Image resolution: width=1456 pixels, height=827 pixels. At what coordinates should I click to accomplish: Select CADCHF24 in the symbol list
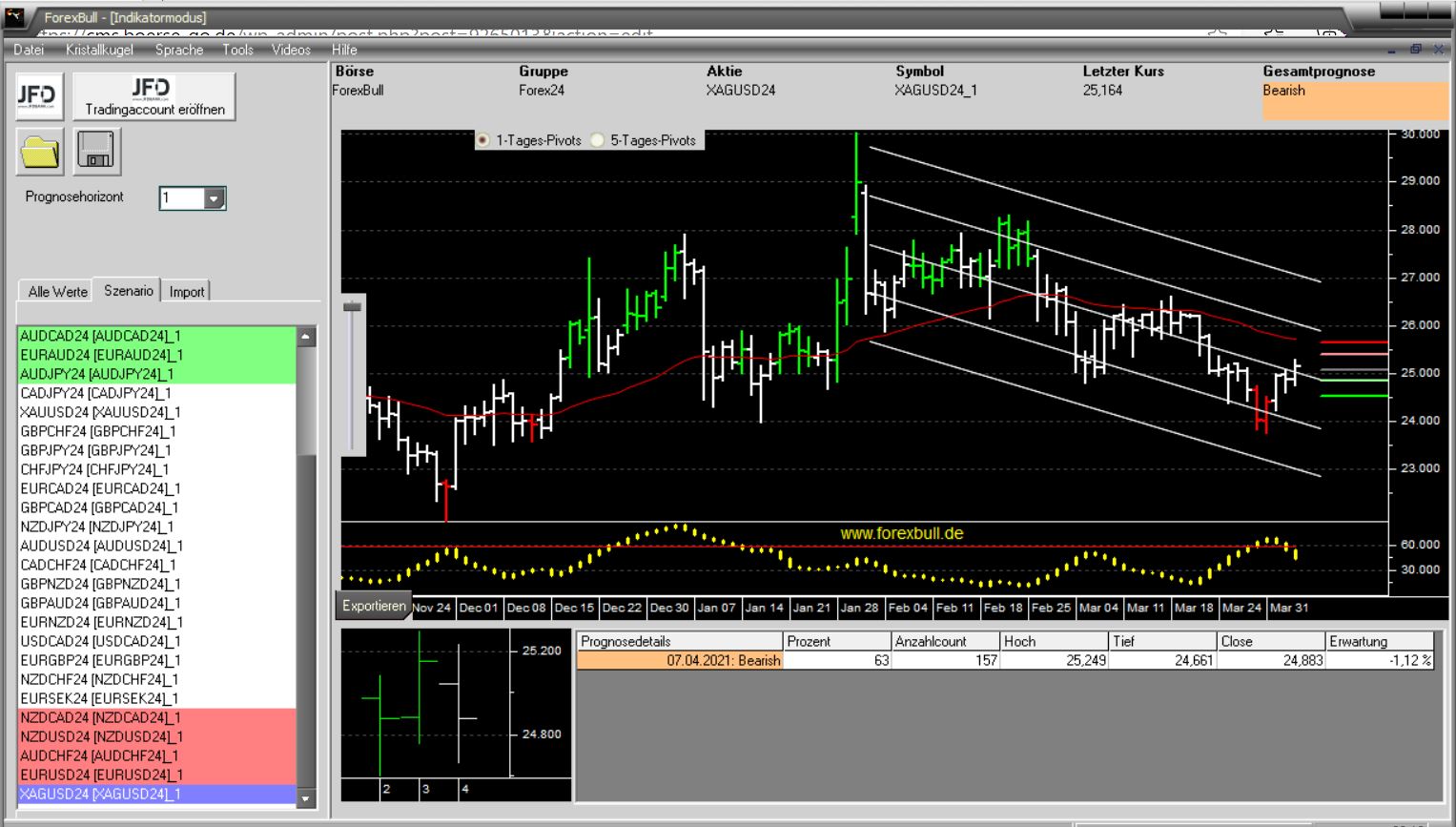pyautogui.click(x=157, y=565)
